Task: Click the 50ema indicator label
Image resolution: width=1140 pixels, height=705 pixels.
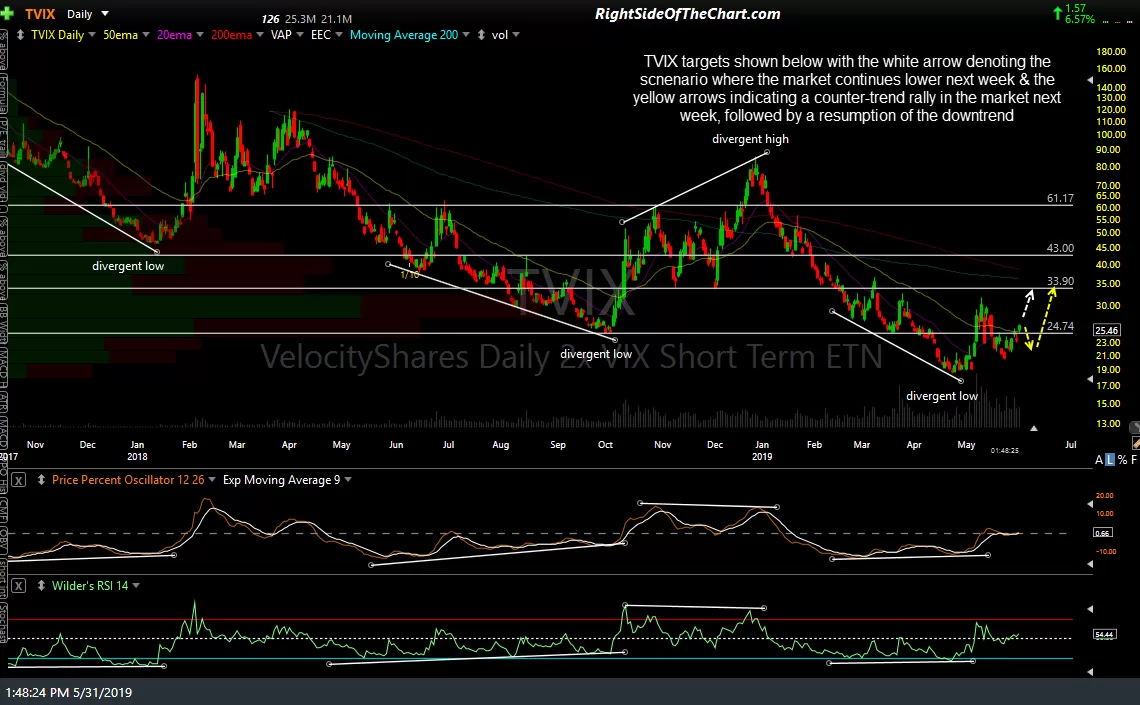Action: [120, 35]
